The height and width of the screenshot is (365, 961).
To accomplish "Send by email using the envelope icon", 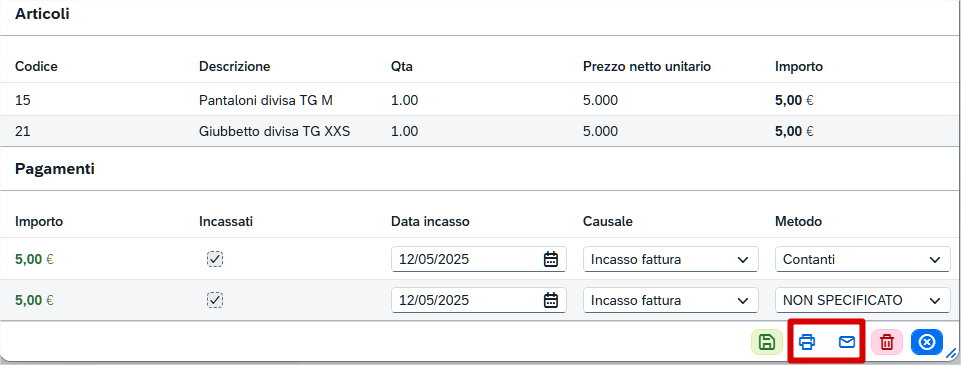I will (847, 342).
